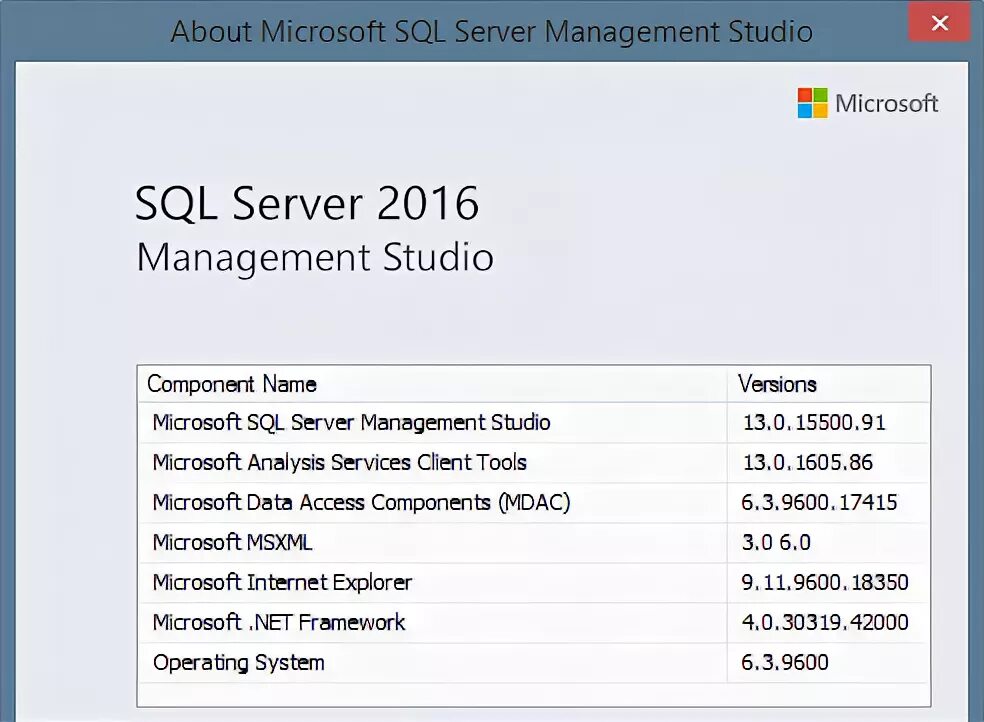Click the Component Name column header

232,384
